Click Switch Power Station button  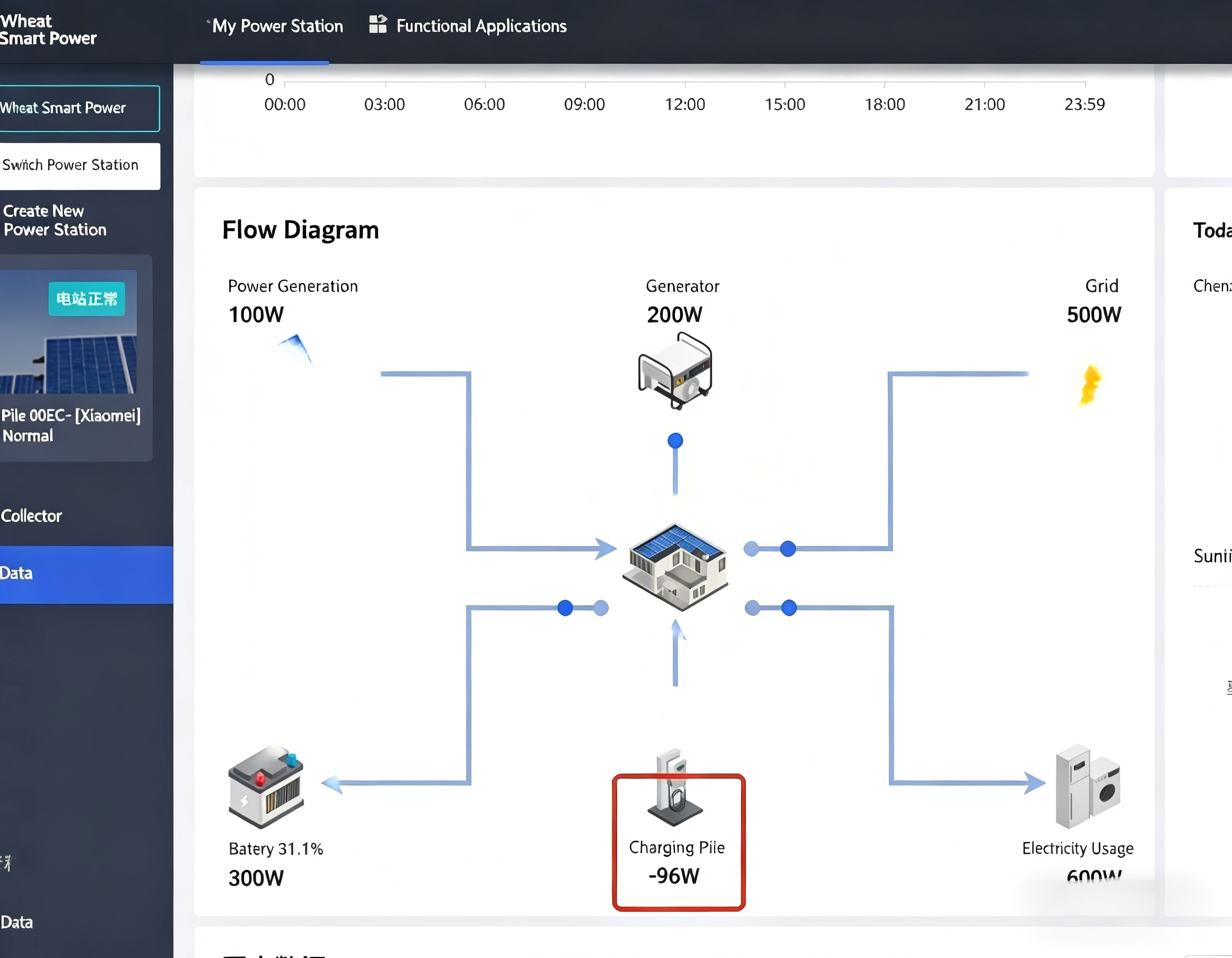pyautogui.click(x=71, y=164)
